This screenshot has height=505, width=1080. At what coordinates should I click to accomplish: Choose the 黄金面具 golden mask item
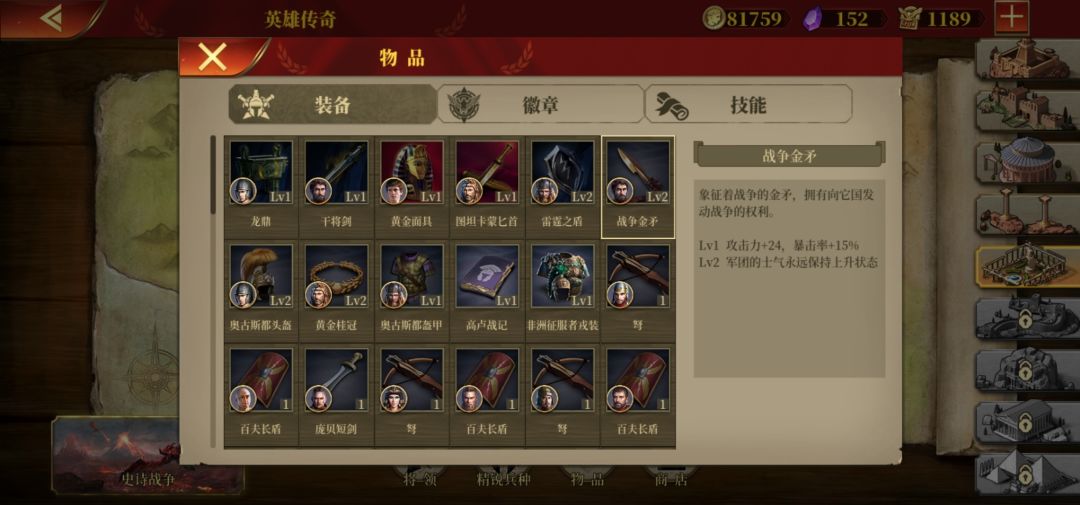pyautogui.click(x=412, y=187)
